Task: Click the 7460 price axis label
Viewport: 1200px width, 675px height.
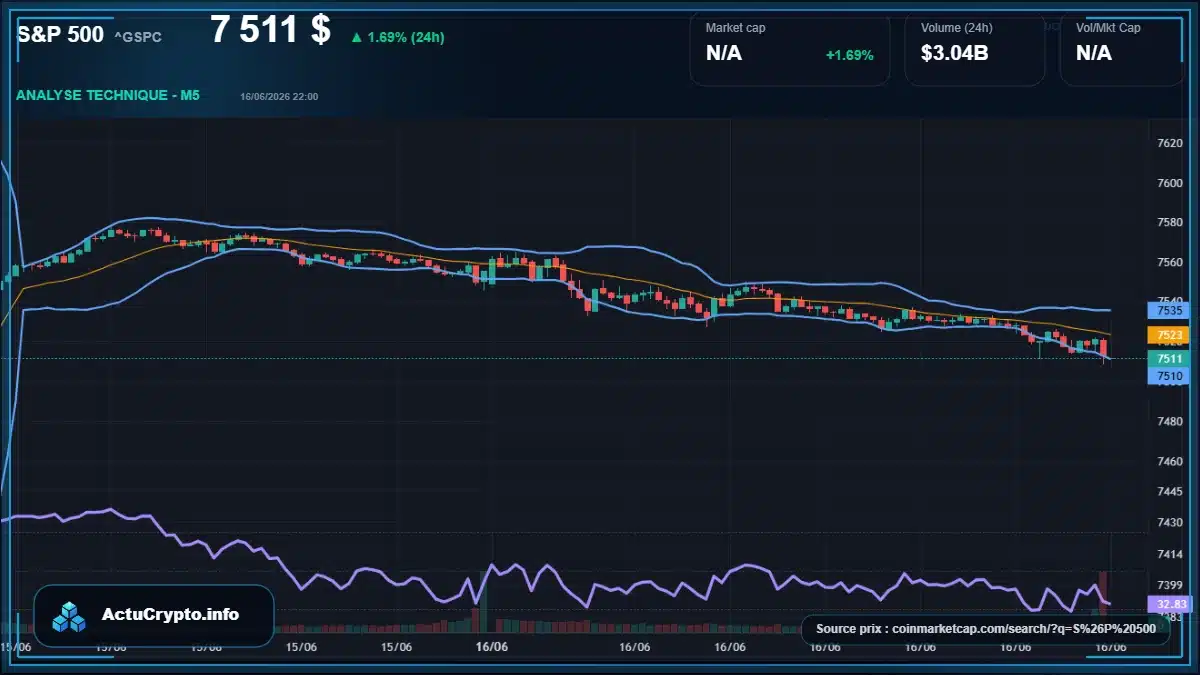Action: (x=1169, y=462)
